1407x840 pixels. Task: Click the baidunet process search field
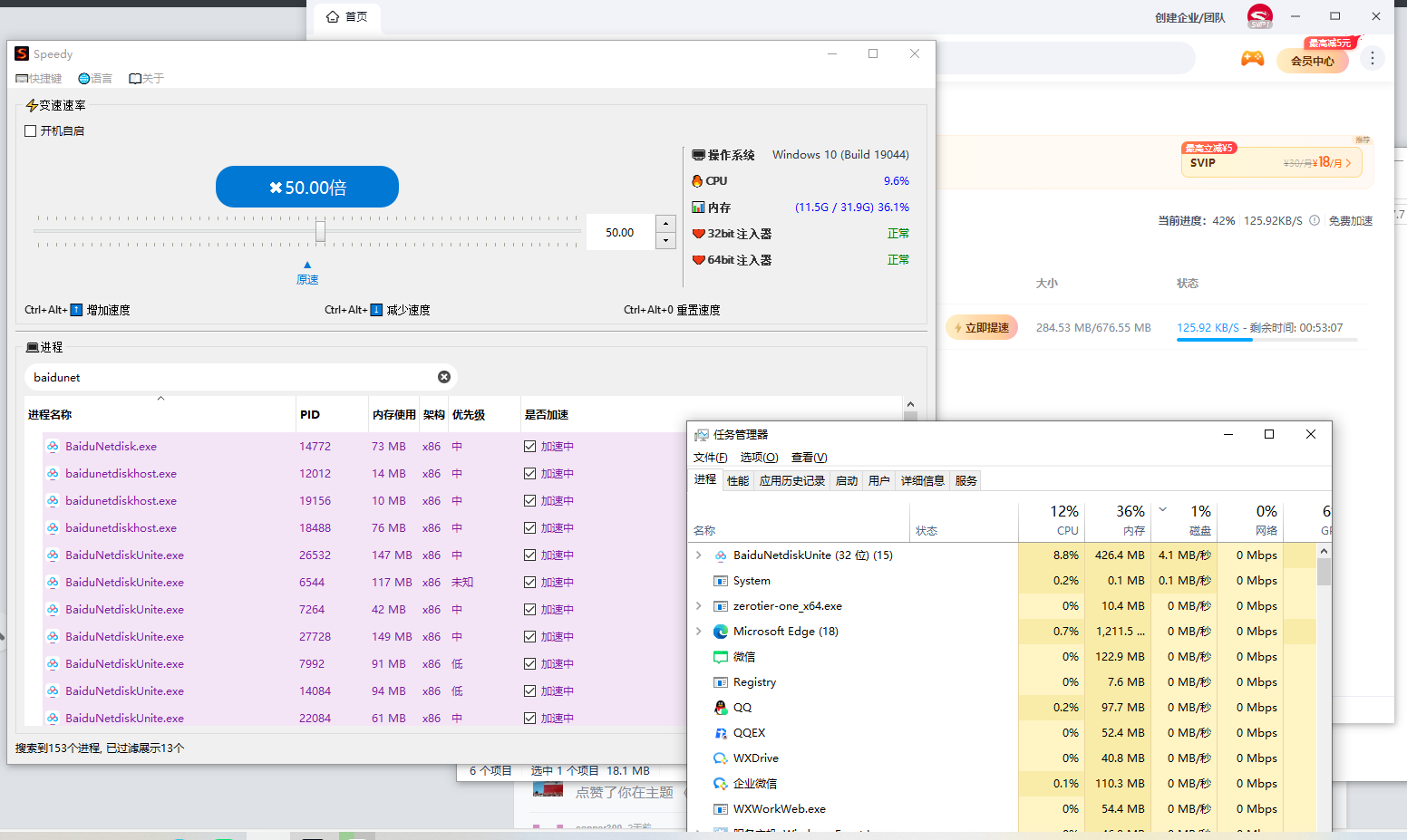click(x=231, y=377)
